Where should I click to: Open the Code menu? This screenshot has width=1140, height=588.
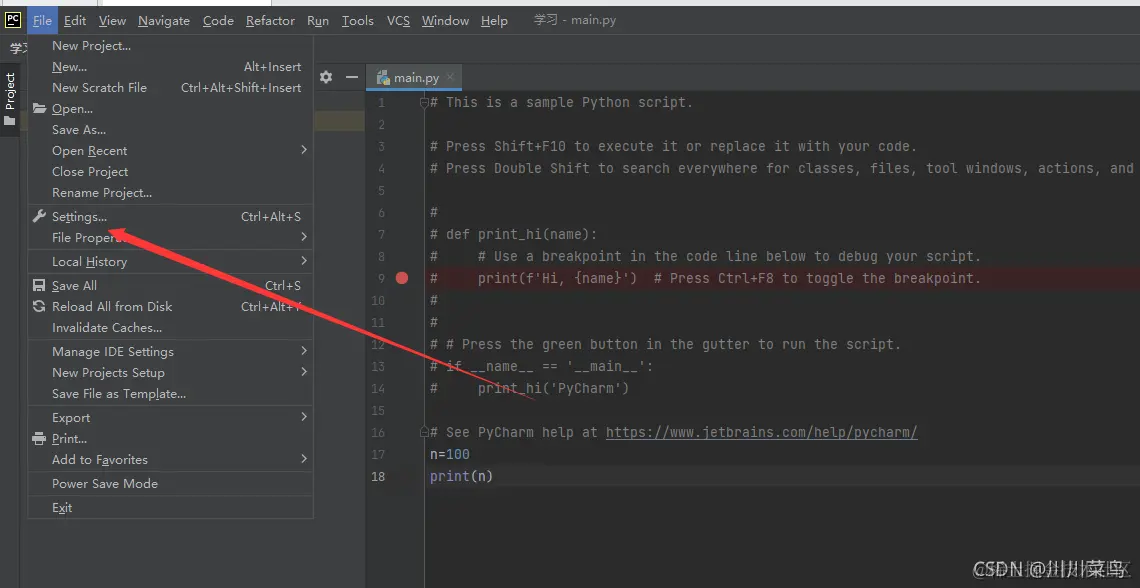(218, 20)
